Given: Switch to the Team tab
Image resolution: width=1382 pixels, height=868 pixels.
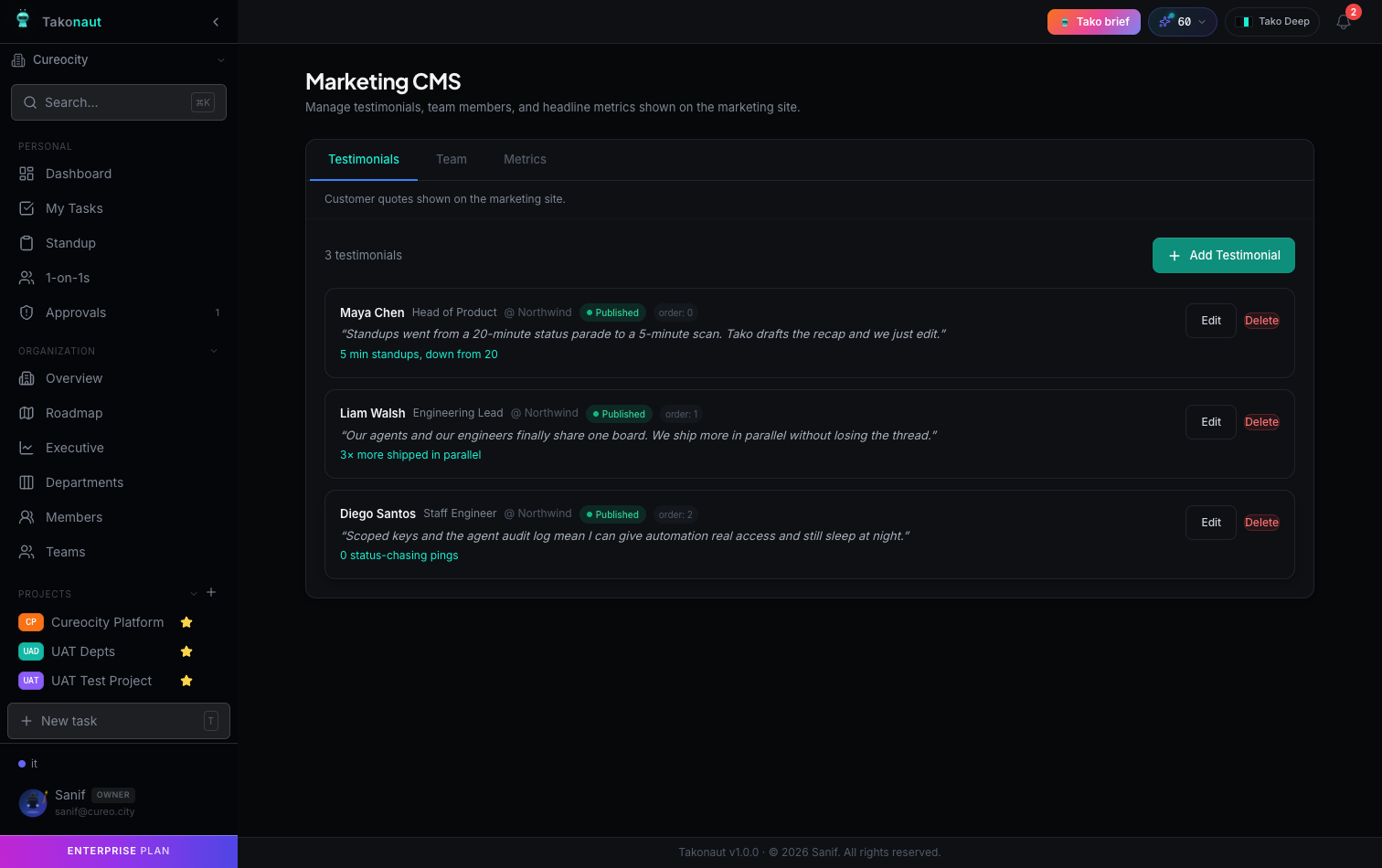Looking at the screenshot, I should [x=452, y=159].
